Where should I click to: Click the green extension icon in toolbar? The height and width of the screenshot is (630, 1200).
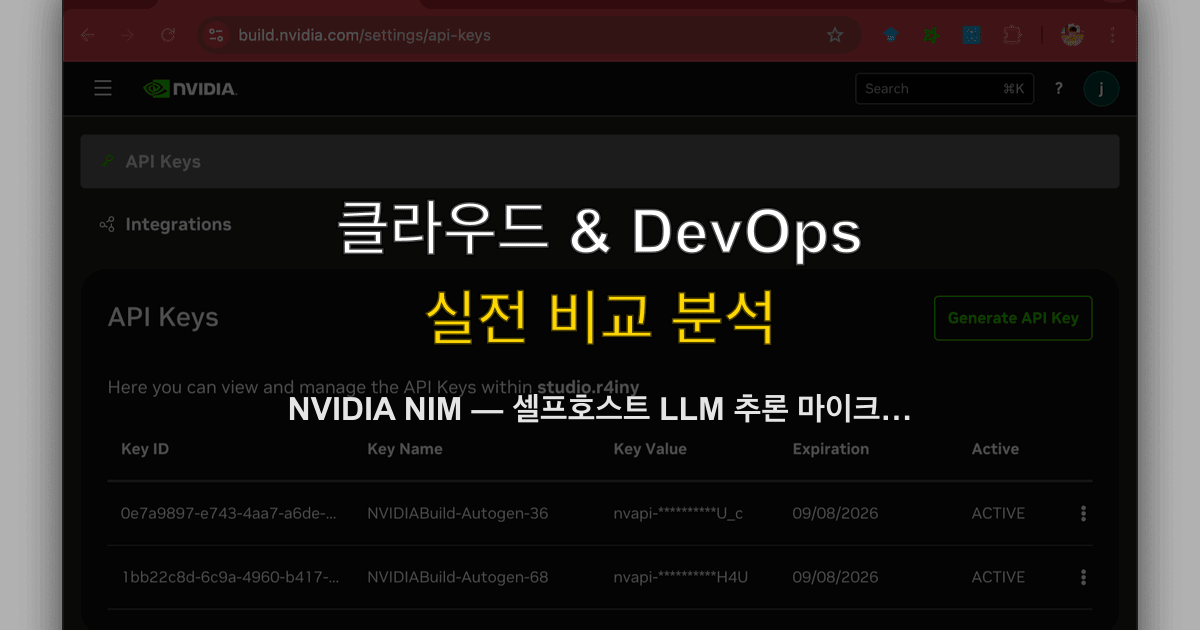pyautogui.click(x=931, y=35)
